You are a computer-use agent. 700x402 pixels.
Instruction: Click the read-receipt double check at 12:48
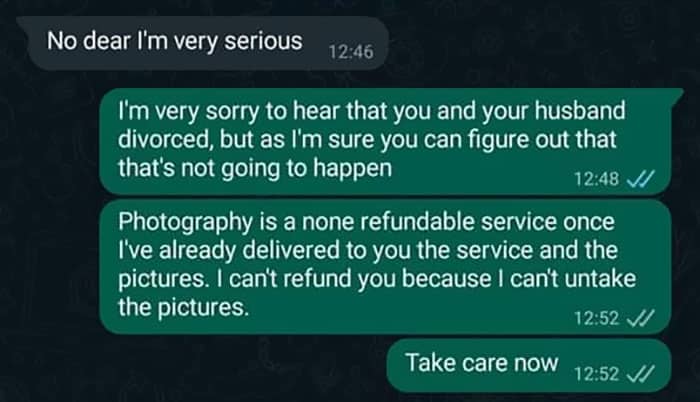(x=640, y=180)
